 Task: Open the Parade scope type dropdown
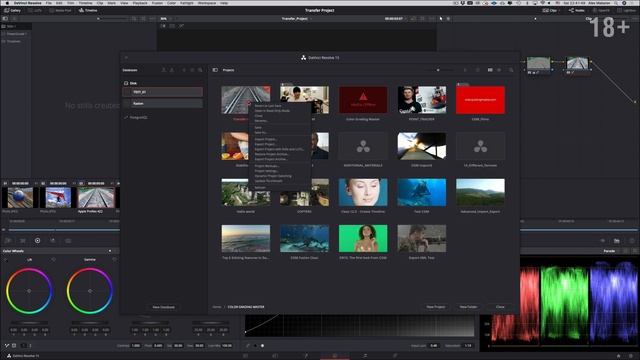[609, 251]
